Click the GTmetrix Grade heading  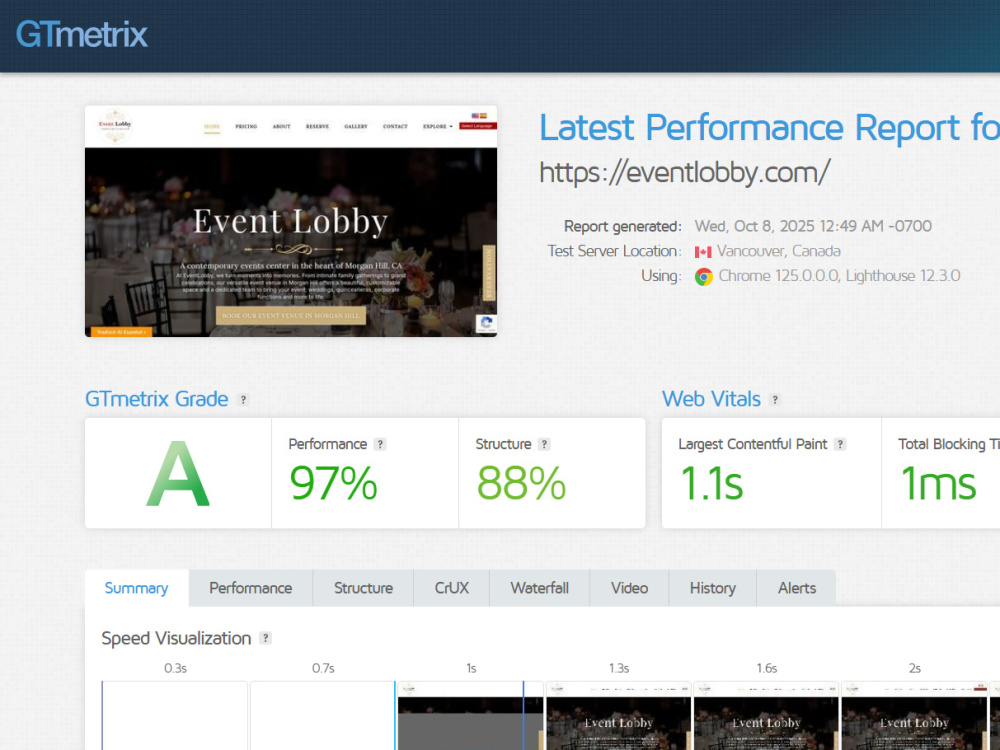(x=156, y=399)
